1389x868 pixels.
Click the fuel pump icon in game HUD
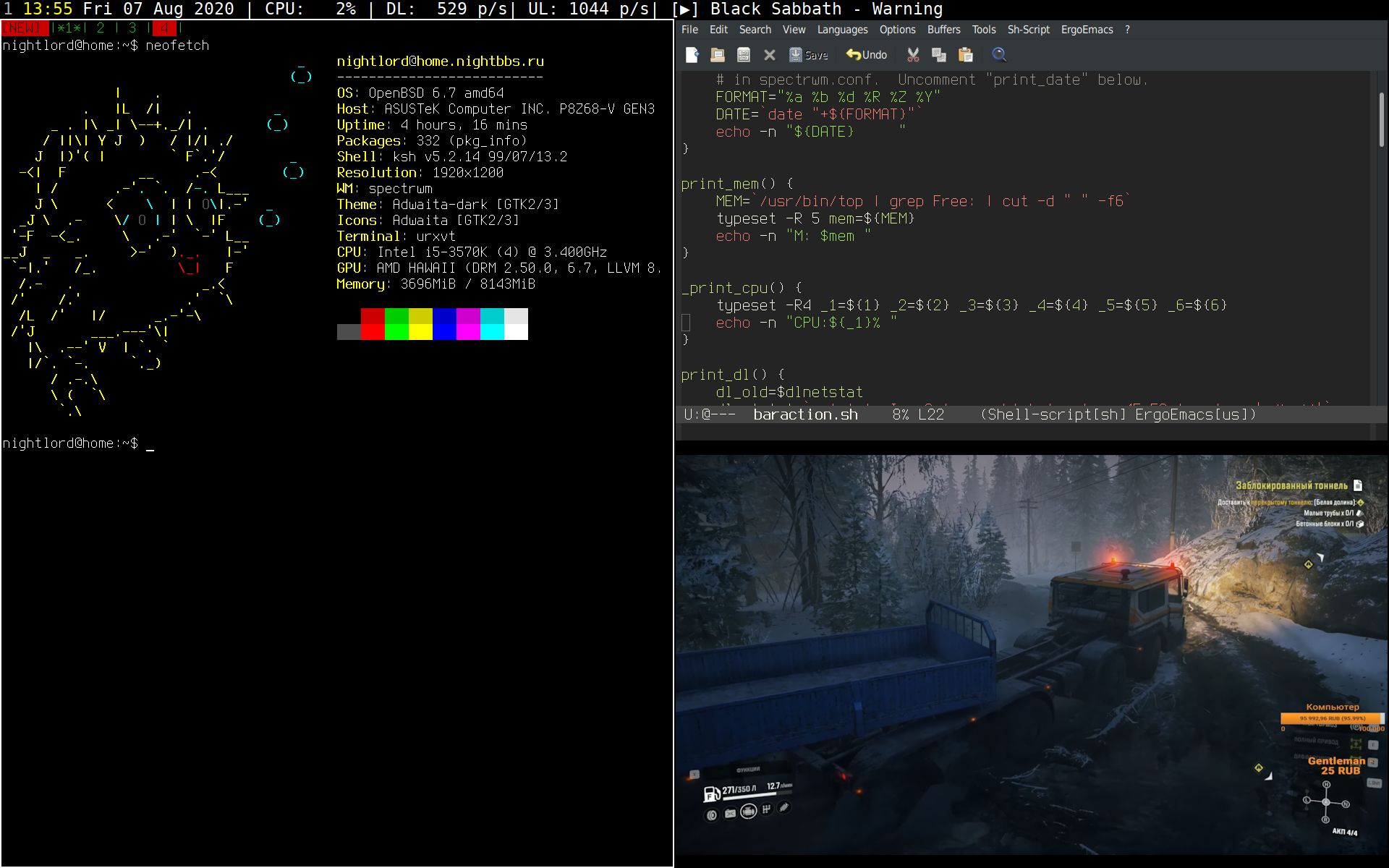click(x=711, y=794)
